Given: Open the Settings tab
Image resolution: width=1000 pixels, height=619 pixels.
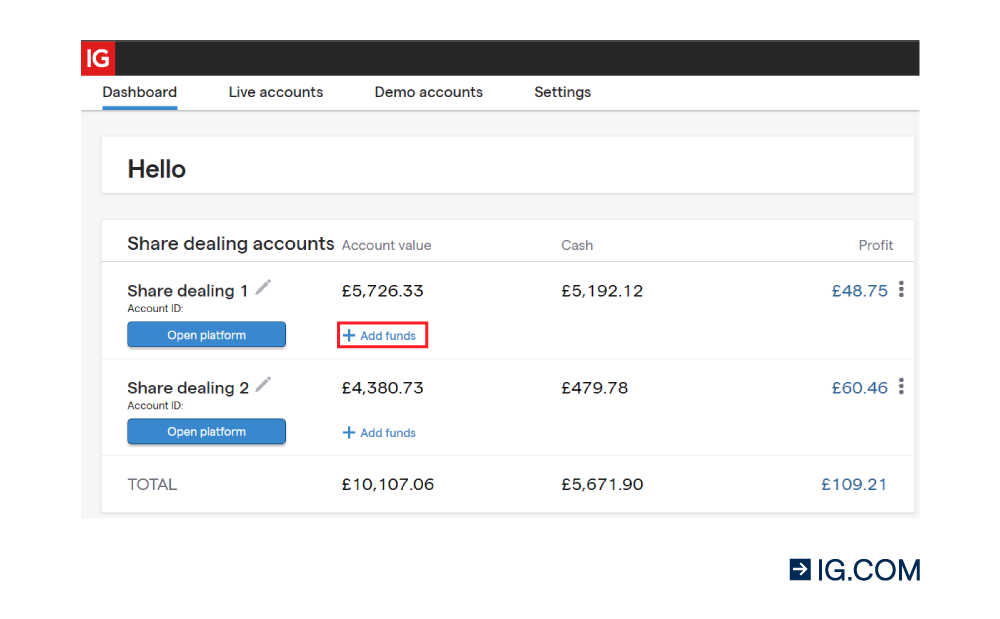Looking at the screenshot, I should pos(562,92).
